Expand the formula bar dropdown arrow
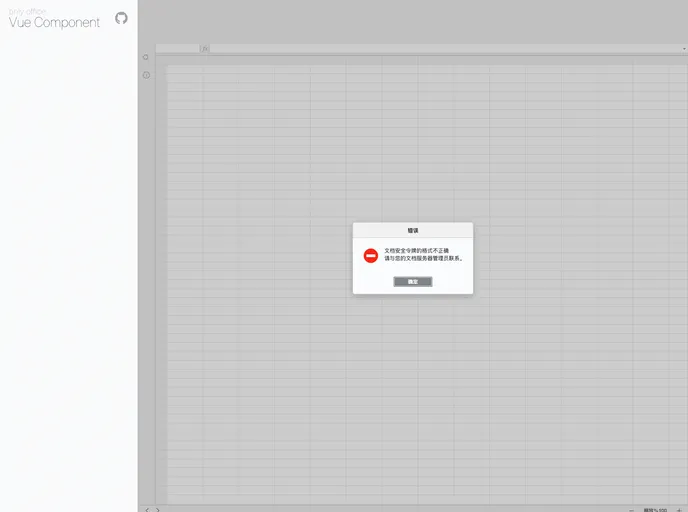This screenshot has width=688, height=512. pos(684,49)
